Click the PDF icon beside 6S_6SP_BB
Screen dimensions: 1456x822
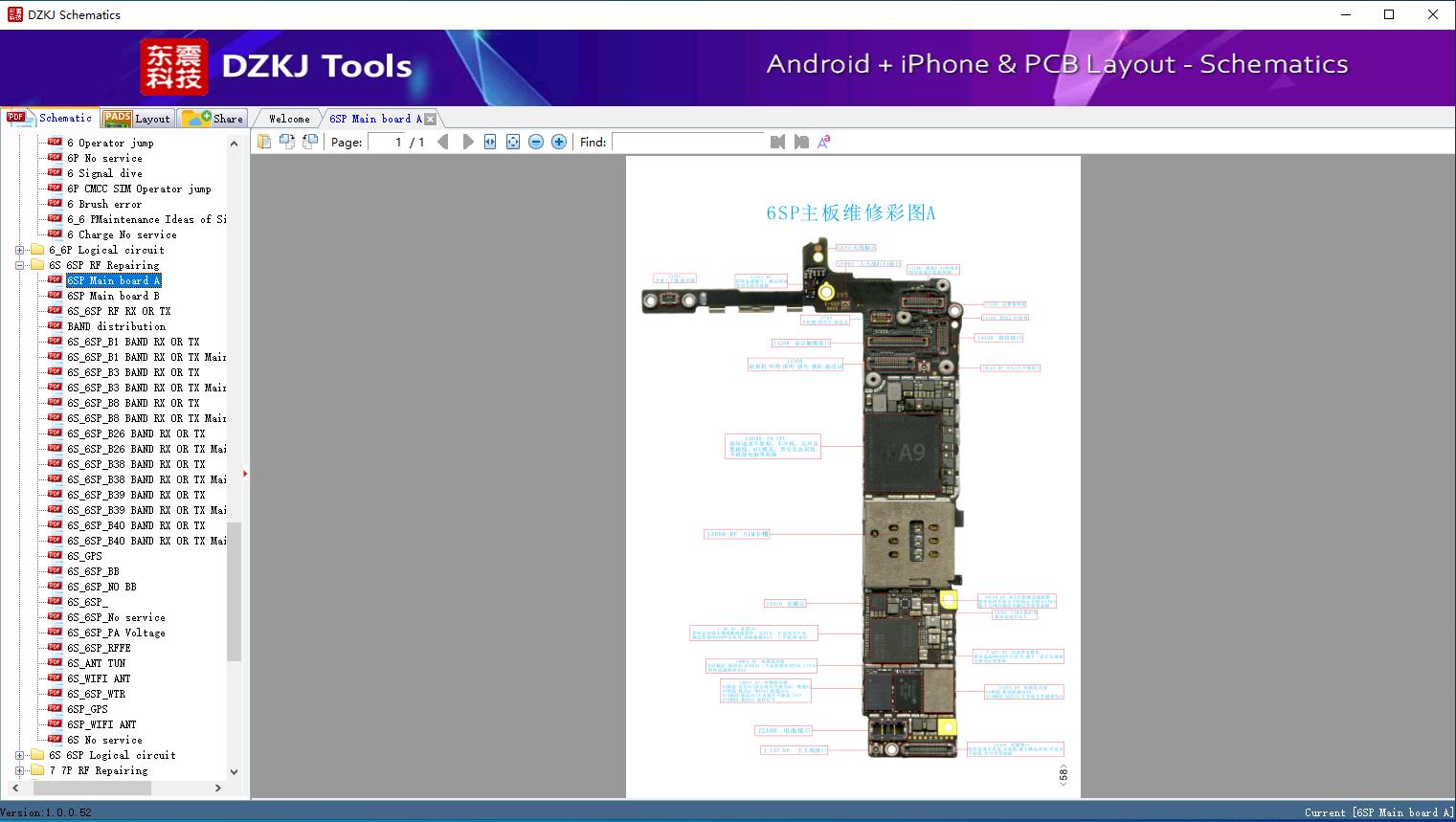(55, 570)
